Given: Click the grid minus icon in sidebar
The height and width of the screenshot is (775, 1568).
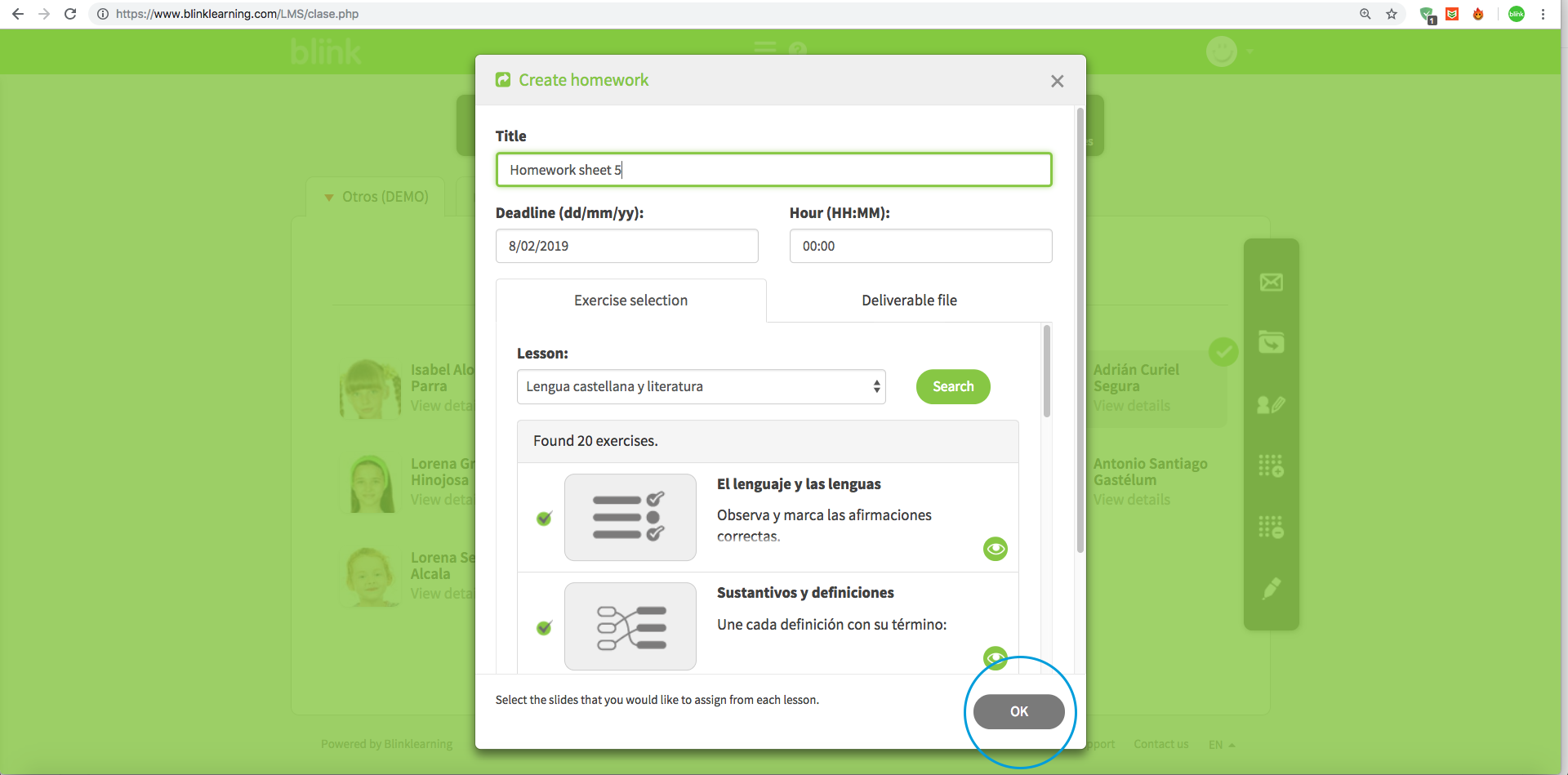Looking at the screenshot, I should tap(1271, 527).
